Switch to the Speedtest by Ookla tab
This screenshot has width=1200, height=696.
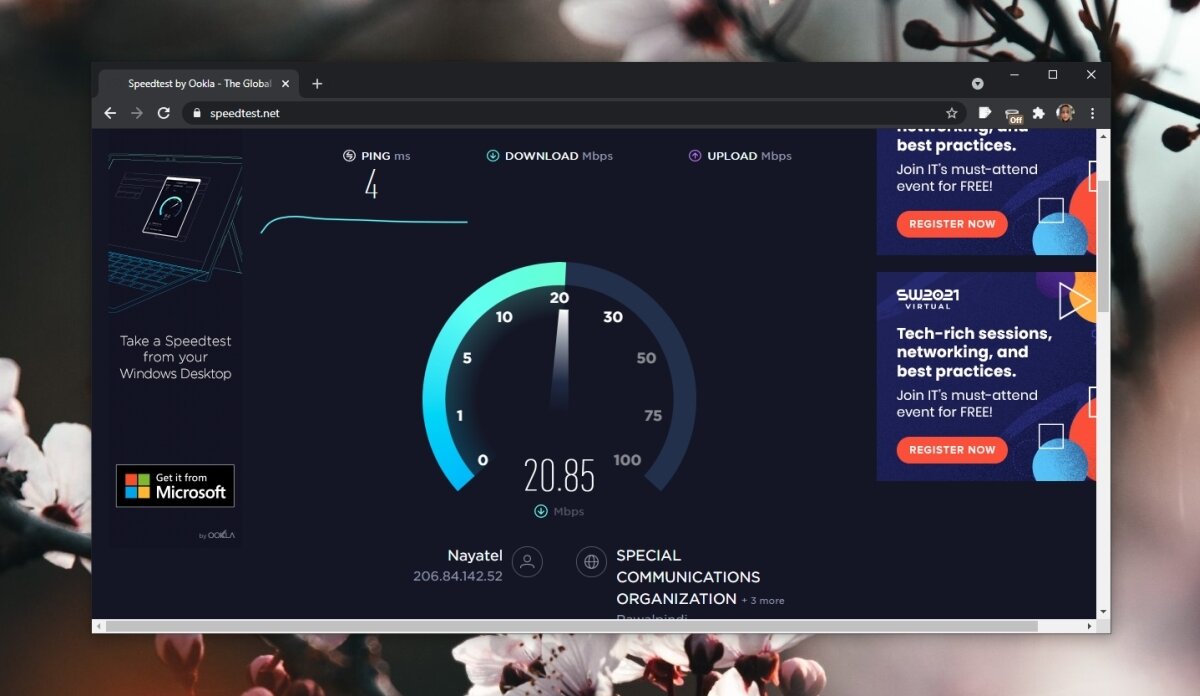point(200,83)
